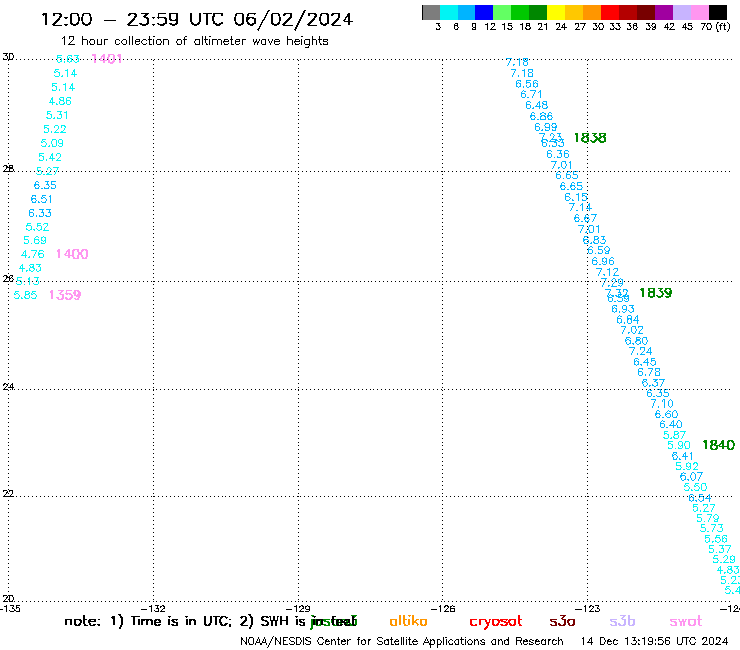740x650 pixels.
Task: Click the pink 1359 time label
Action: [65, 295]
